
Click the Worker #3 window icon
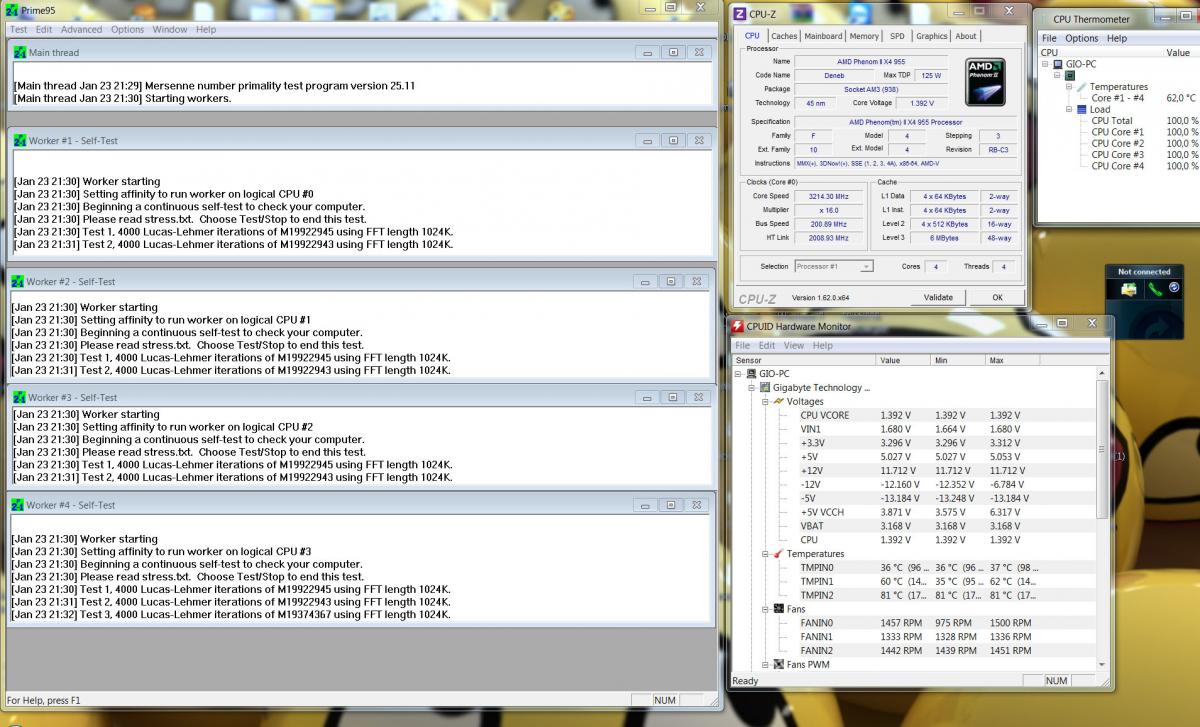(19, 397)
